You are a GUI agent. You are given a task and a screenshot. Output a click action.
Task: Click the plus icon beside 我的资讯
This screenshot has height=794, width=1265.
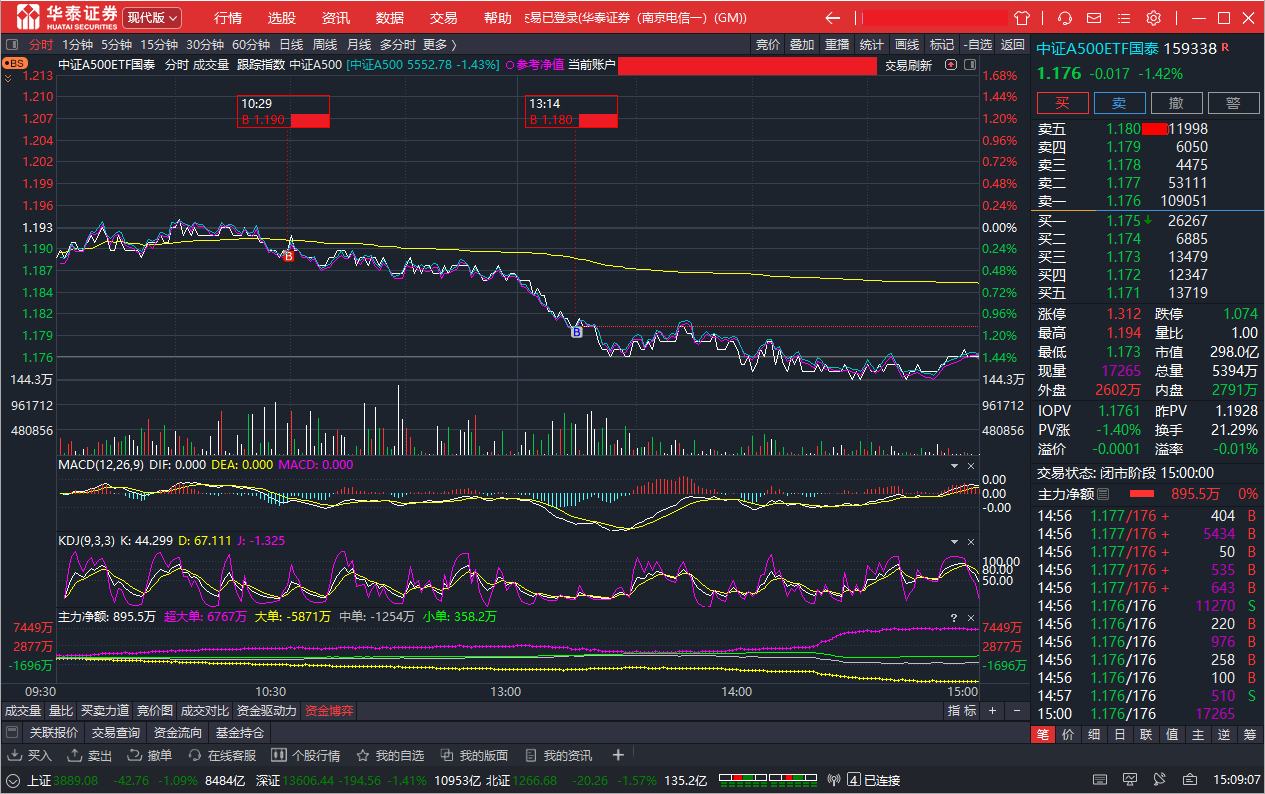point(618,755)
